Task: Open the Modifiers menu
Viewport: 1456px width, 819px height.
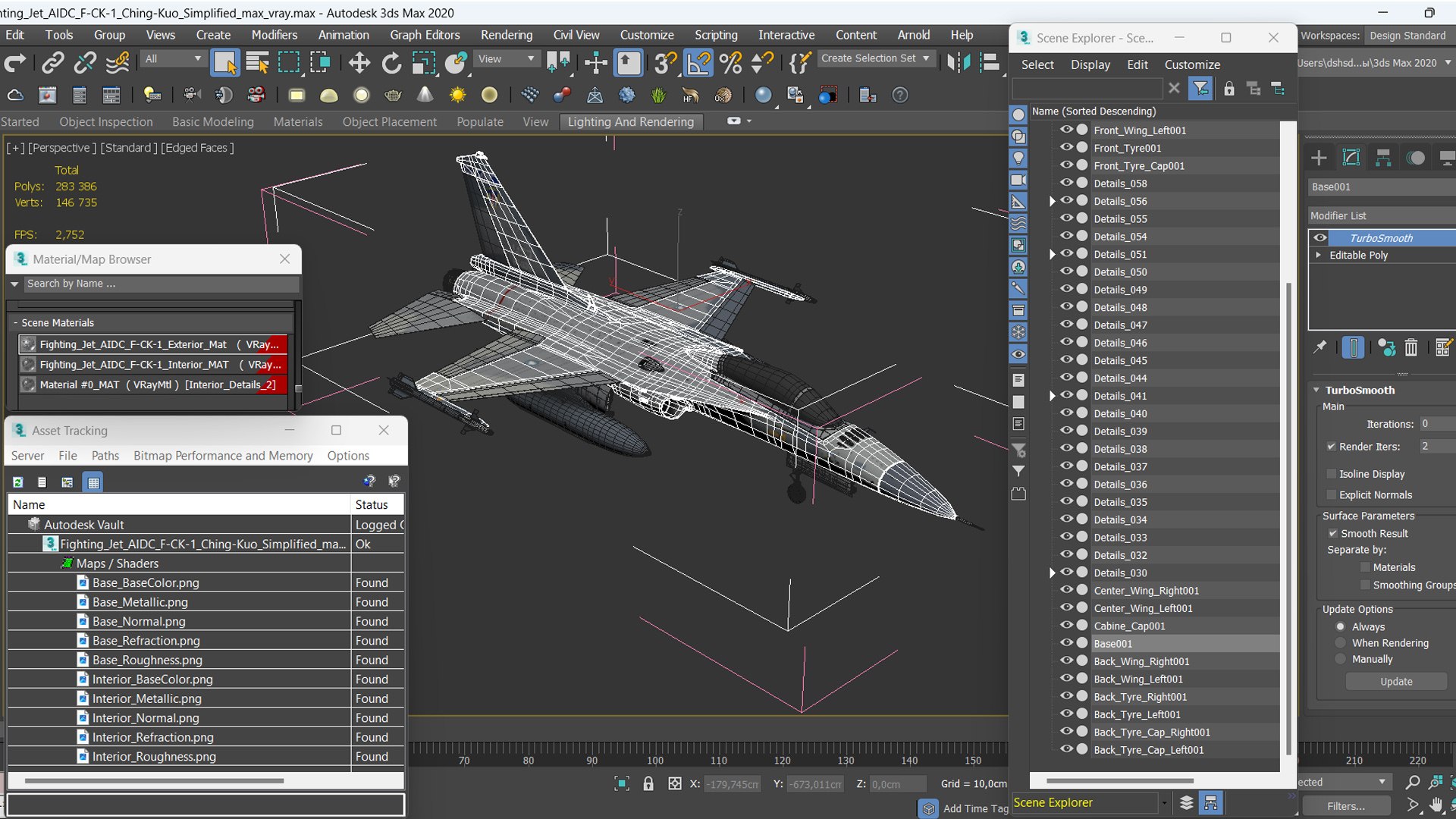Action: [x=275, y=35]
